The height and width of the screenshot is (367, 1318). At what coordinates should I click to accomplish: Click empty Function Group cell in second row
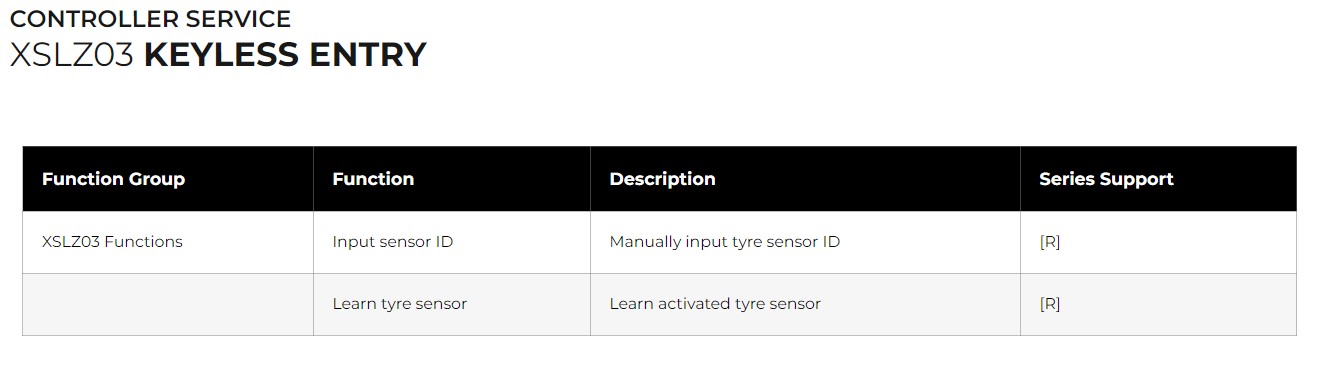click(x=168, y=304)
